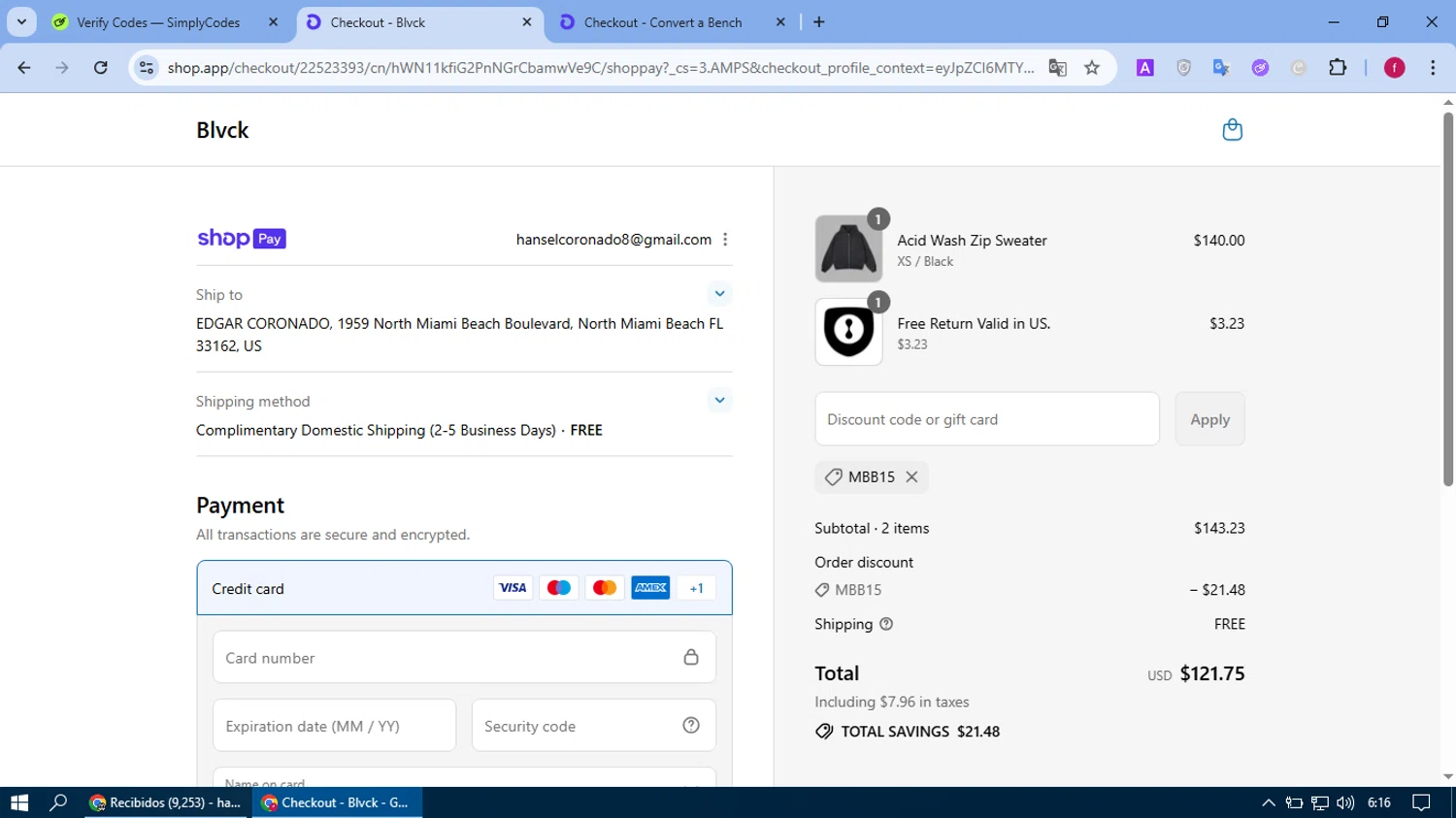The height and width of the screenshot is (818, 1456).
Task: Click the Maestro card icon
Action: pos(559,588)
